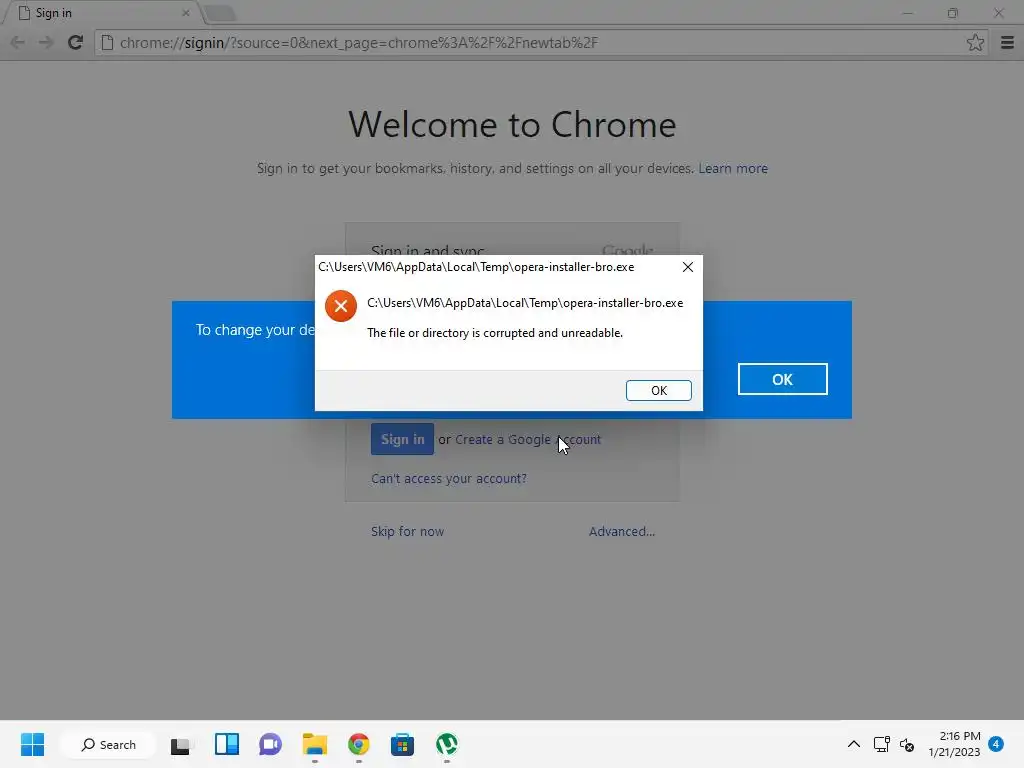The image size is (1024, 768).
Task: Open File Explorer from the taskbar
Action: (315, 744)
